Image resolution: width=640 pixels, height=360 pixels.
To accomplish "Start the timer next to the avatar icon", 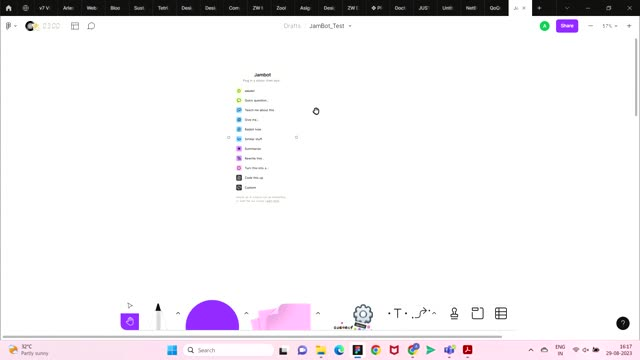I will coord(51,26).
